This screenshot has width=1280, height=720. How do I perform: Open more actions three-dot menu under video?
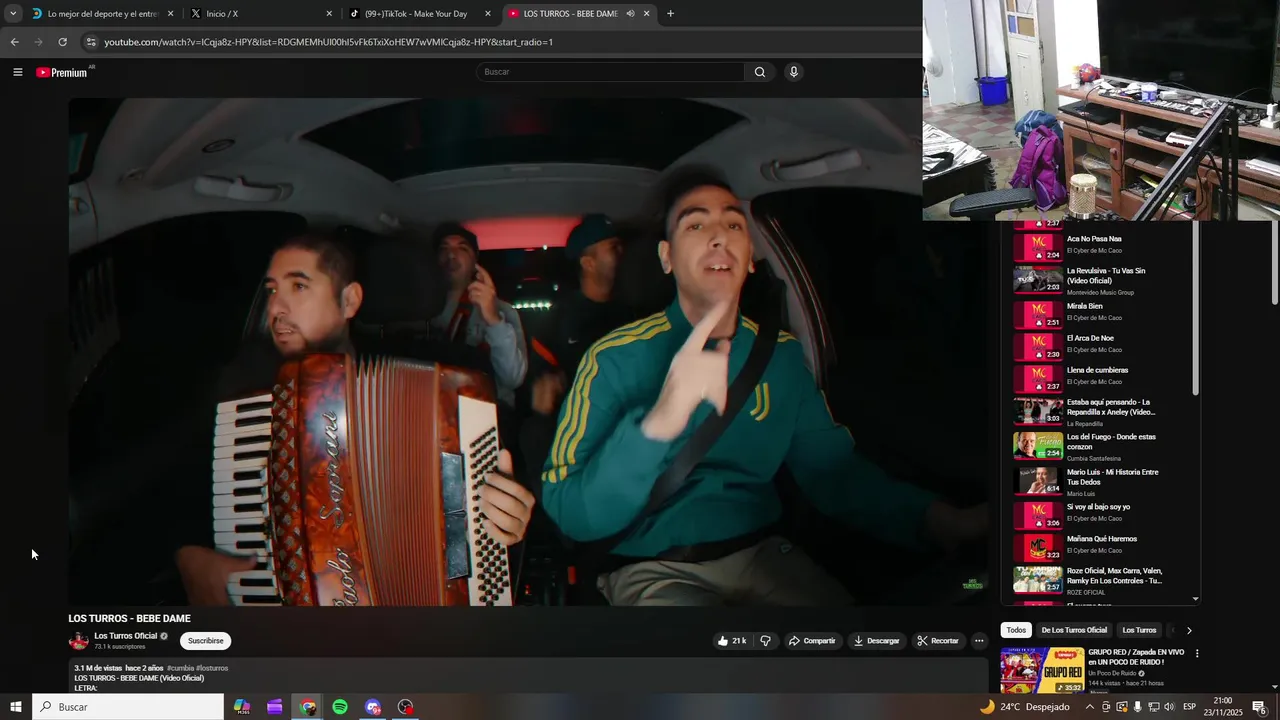click(x=979, y=641)
